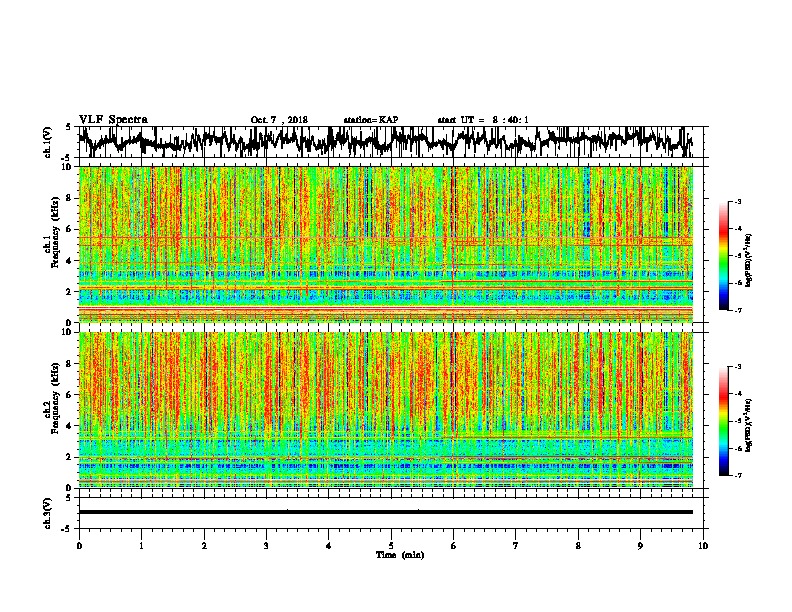Click the "ch.1(V)" waveform axis label
The image size is (792, 612).
click(48, 142)
